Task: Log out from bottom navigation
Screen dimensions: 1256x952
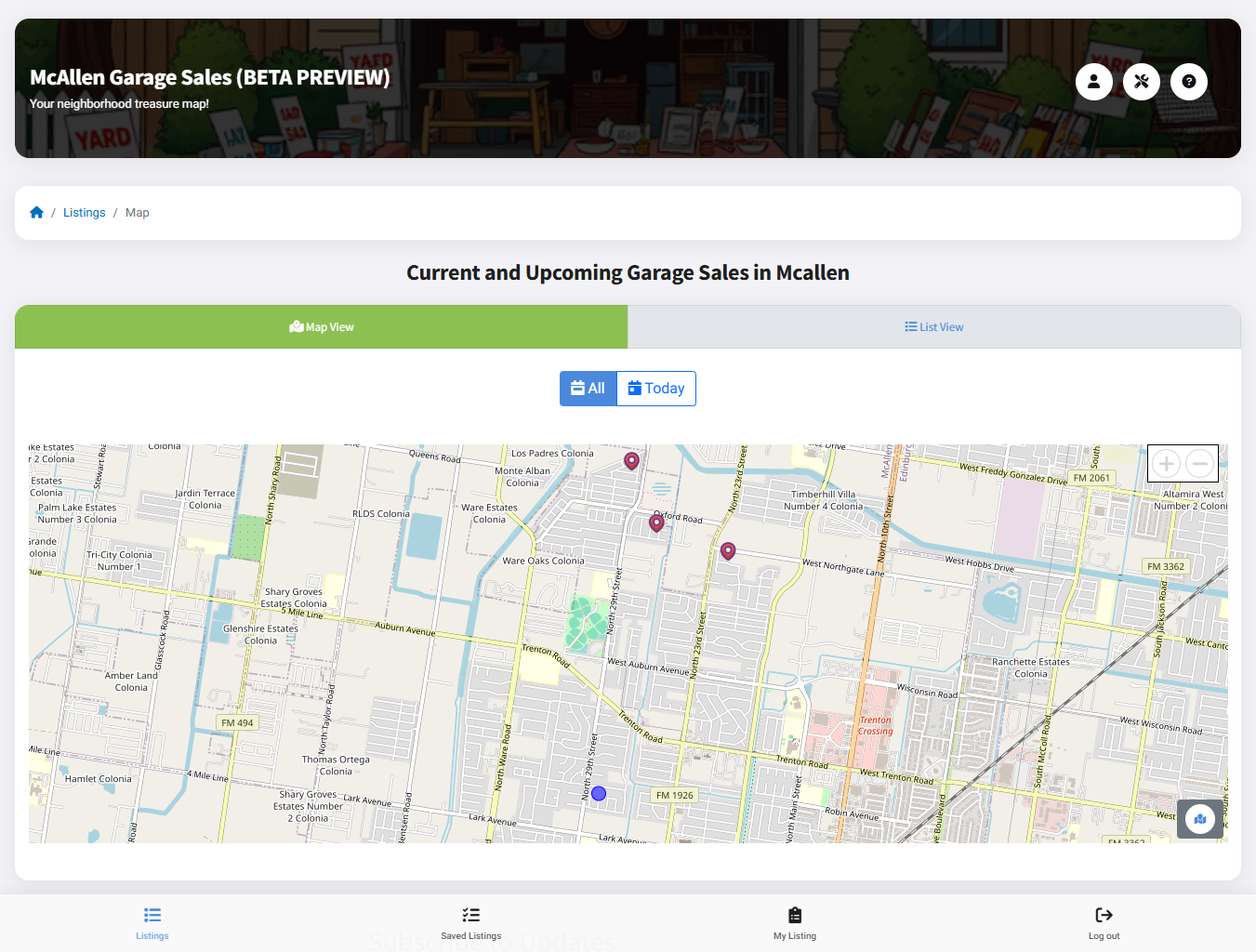Action: tap(1104, 923)
